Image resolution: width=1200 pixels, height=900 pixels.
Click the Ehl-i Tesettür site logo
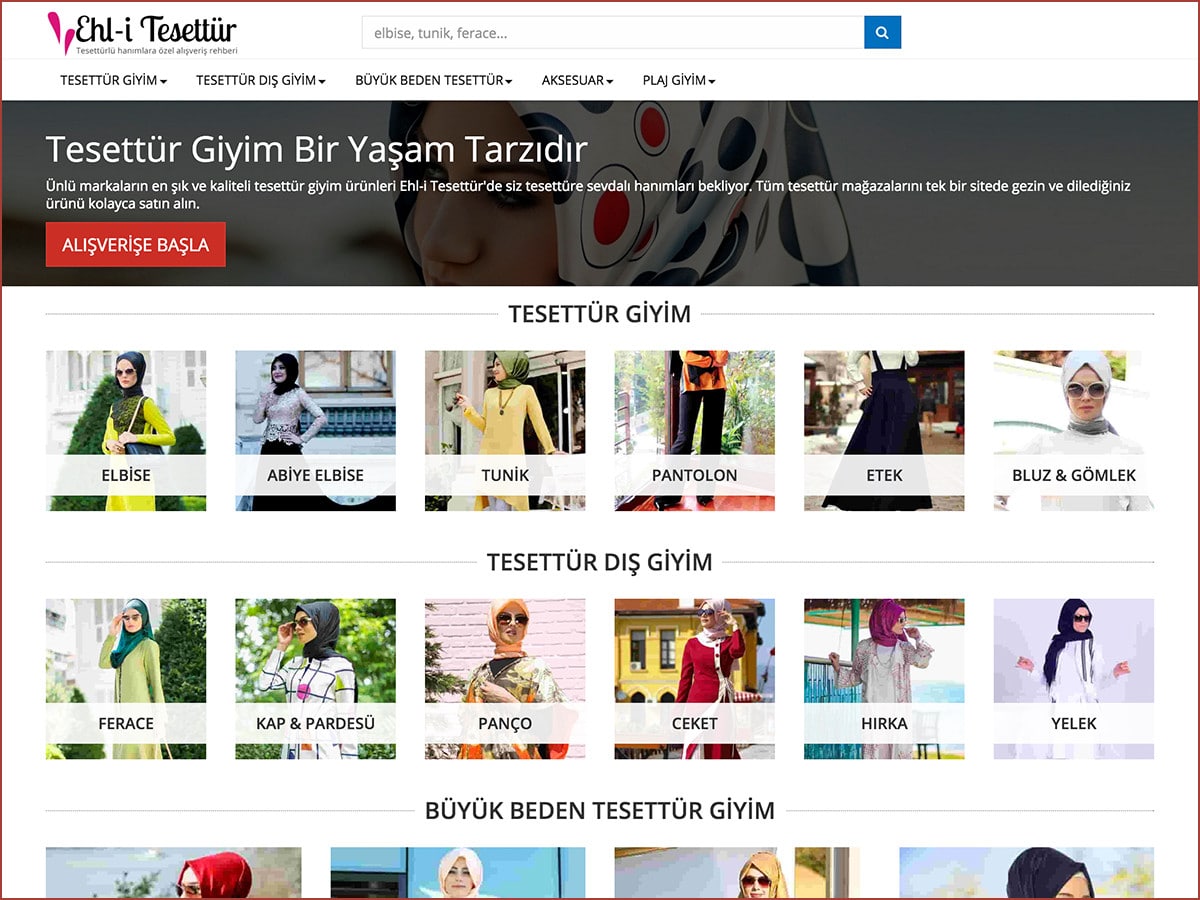click(x=143, y=33)
